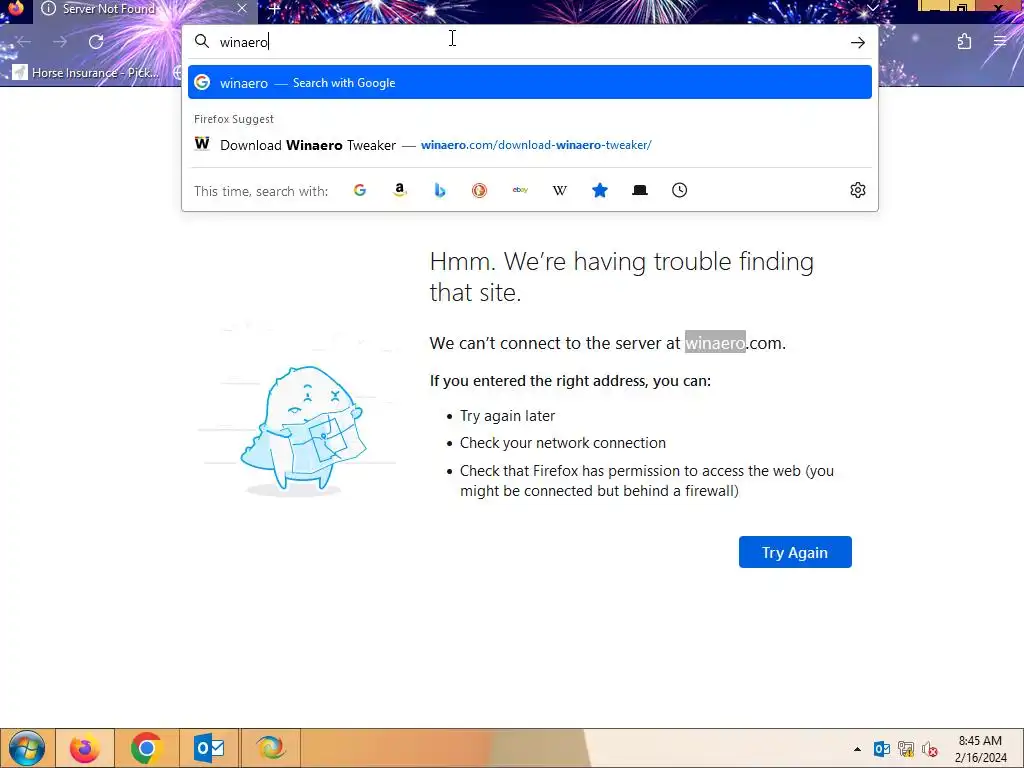This screenshot has width=1024, height=768.
Task: Click the highlighted winaero text in error message
Action: click(x=715, y=342)
